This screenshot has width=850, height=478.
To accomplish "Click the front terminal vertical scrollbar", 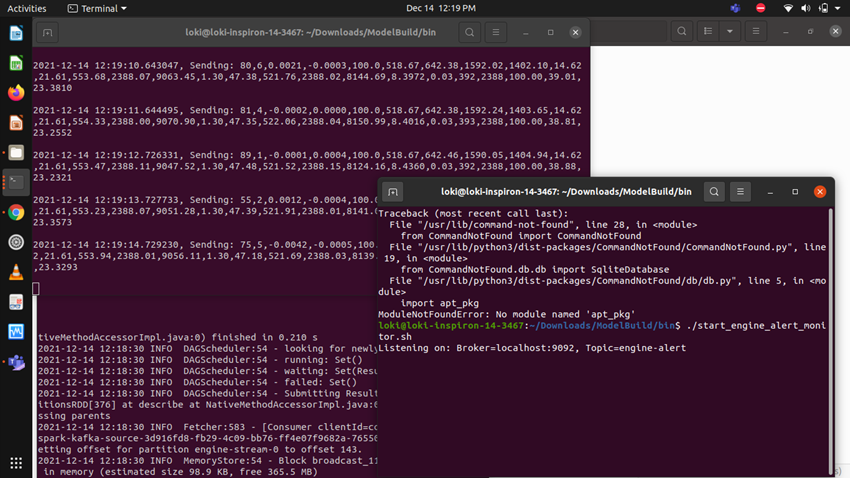I will coord(830,341).
